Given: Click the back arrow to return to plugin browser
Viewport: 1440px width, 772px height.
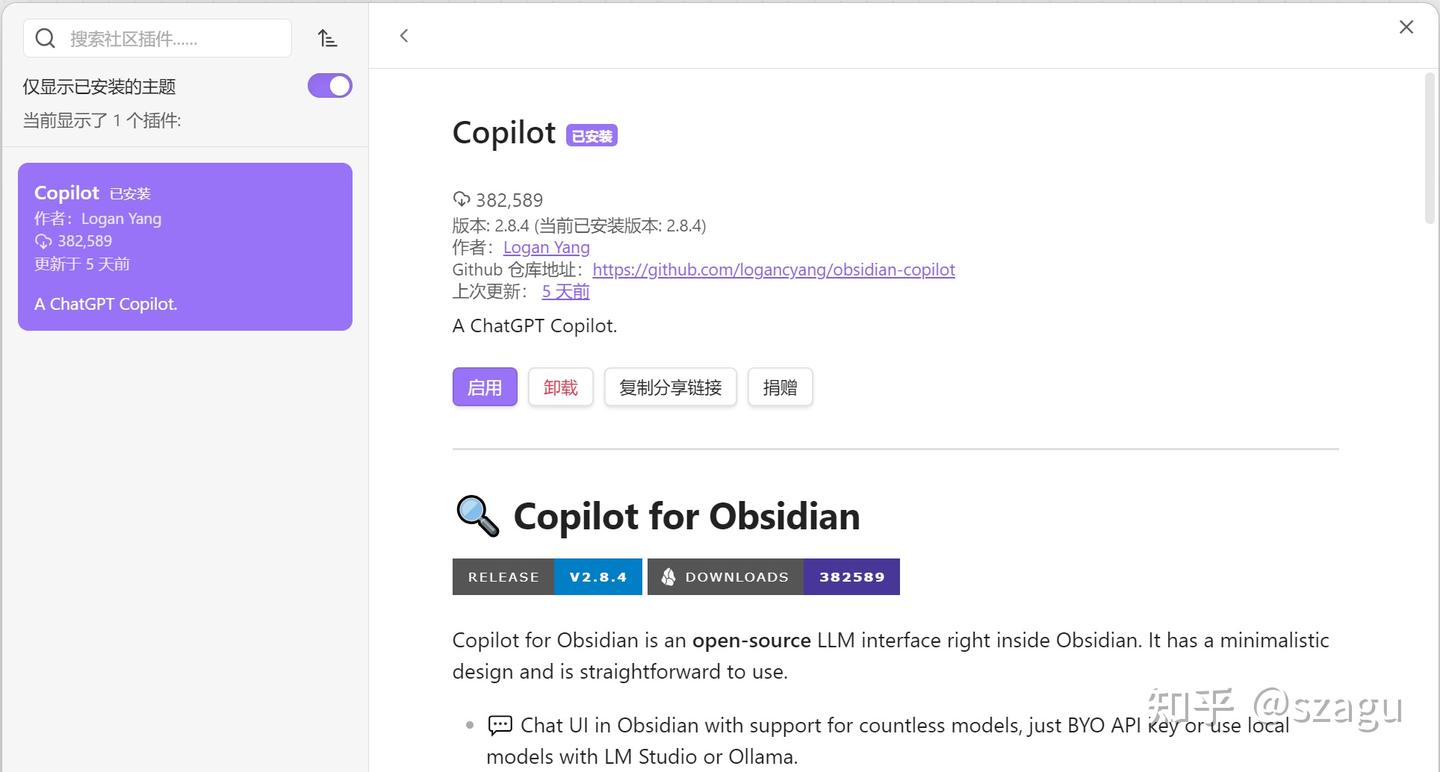Looking at the screenshot, I should [403, 35].
